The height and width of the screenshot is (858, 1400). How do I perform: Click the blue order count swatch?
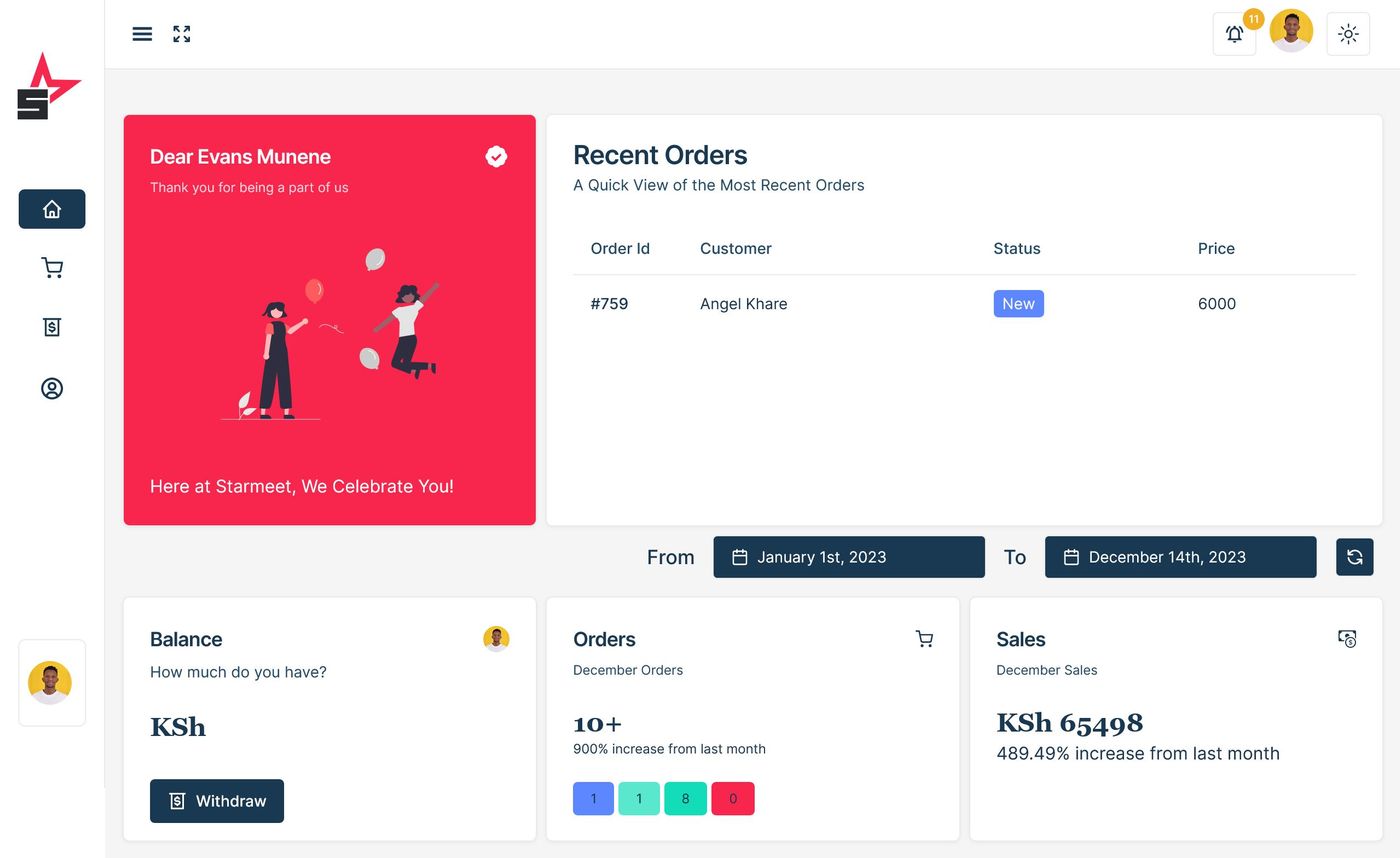[x=593, y=799]
